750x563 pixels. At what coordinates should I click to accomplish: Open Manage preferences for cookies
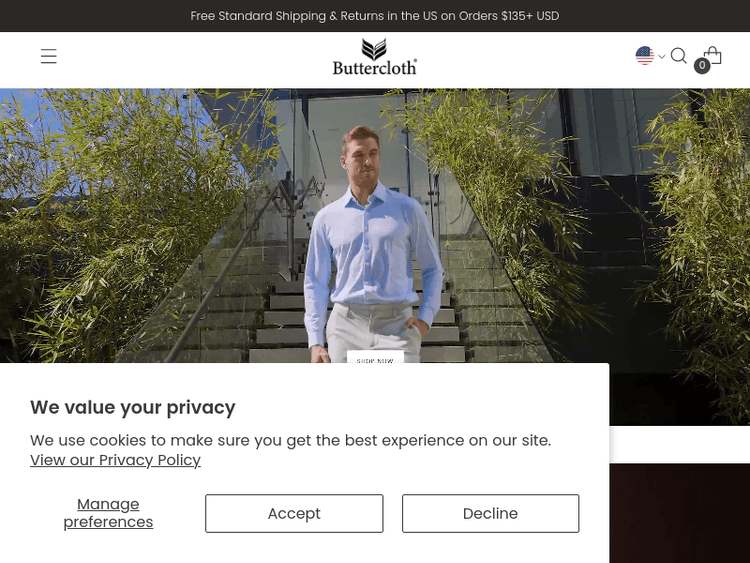click(x=108, y=513)
